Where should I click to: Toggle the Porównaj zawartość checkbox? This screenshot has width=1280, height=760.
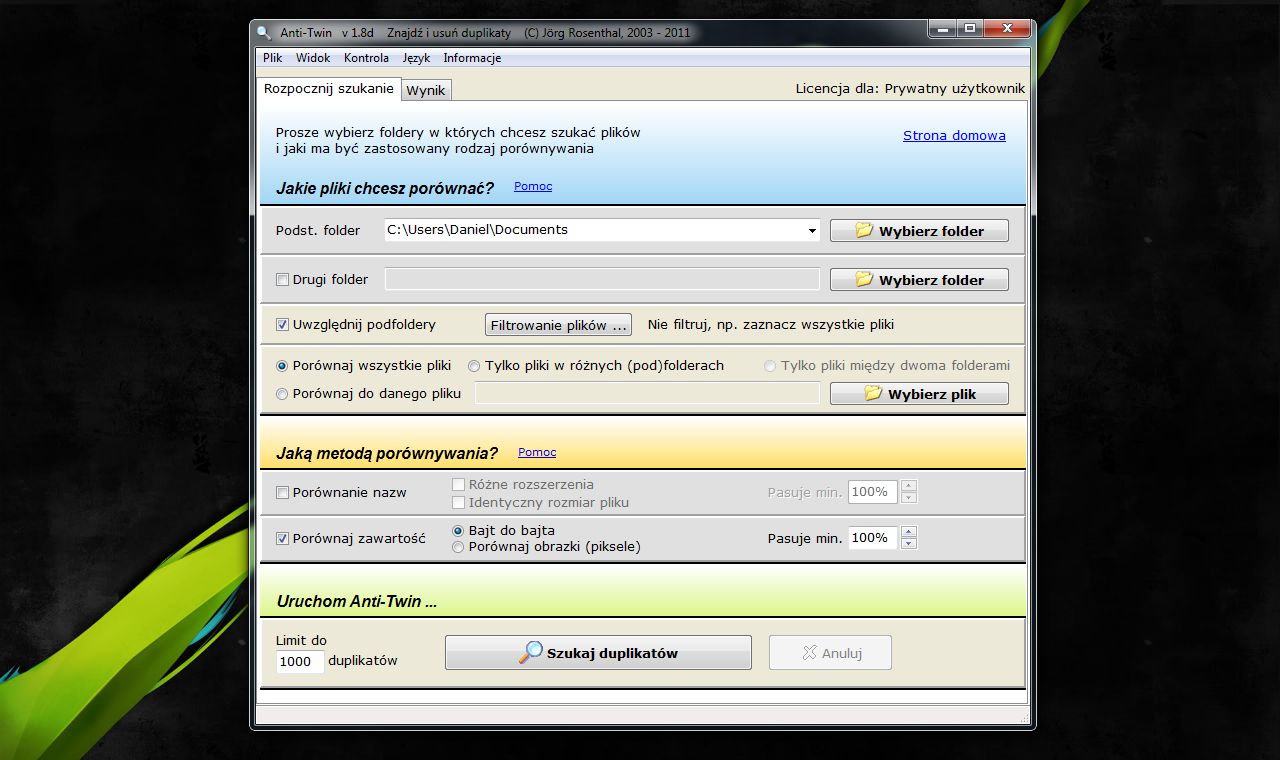(x=282, y=538)
